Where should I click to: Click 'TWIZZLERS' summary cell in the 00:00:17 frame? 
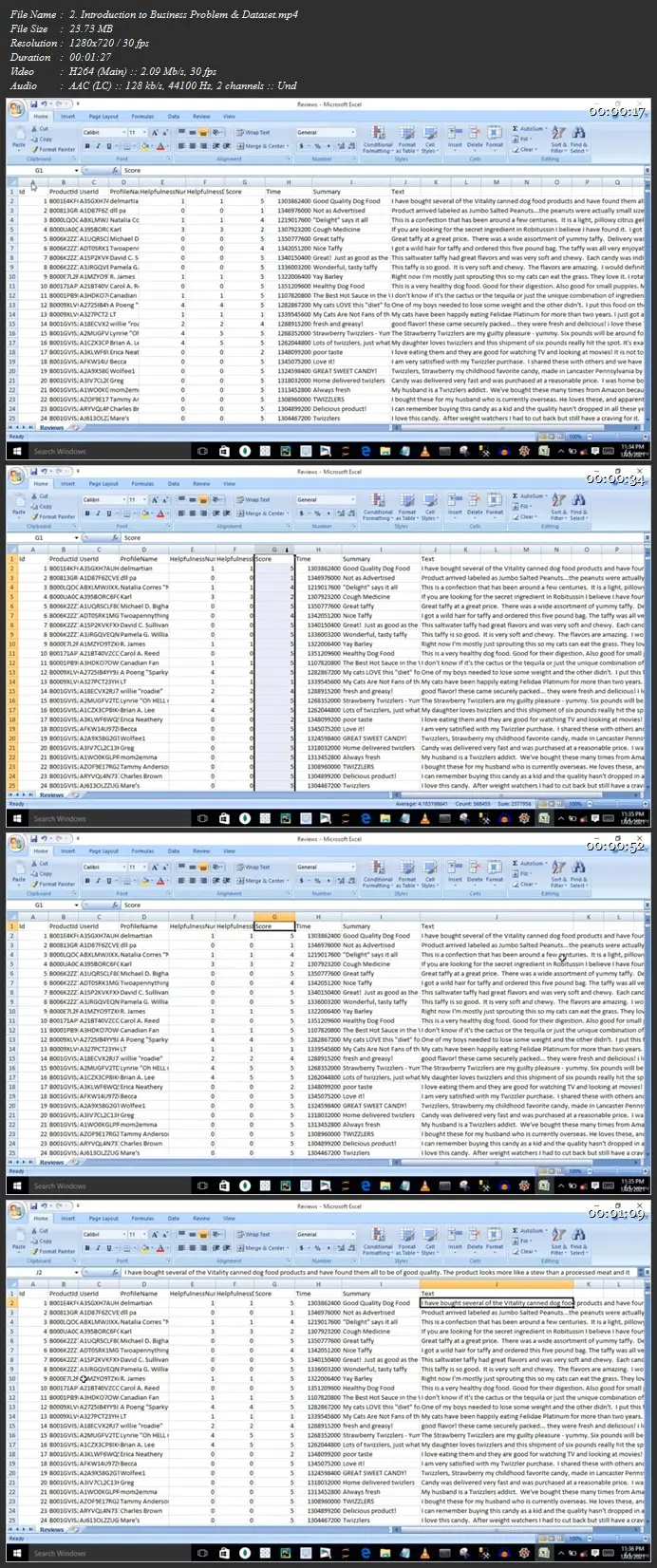point(351,399)
